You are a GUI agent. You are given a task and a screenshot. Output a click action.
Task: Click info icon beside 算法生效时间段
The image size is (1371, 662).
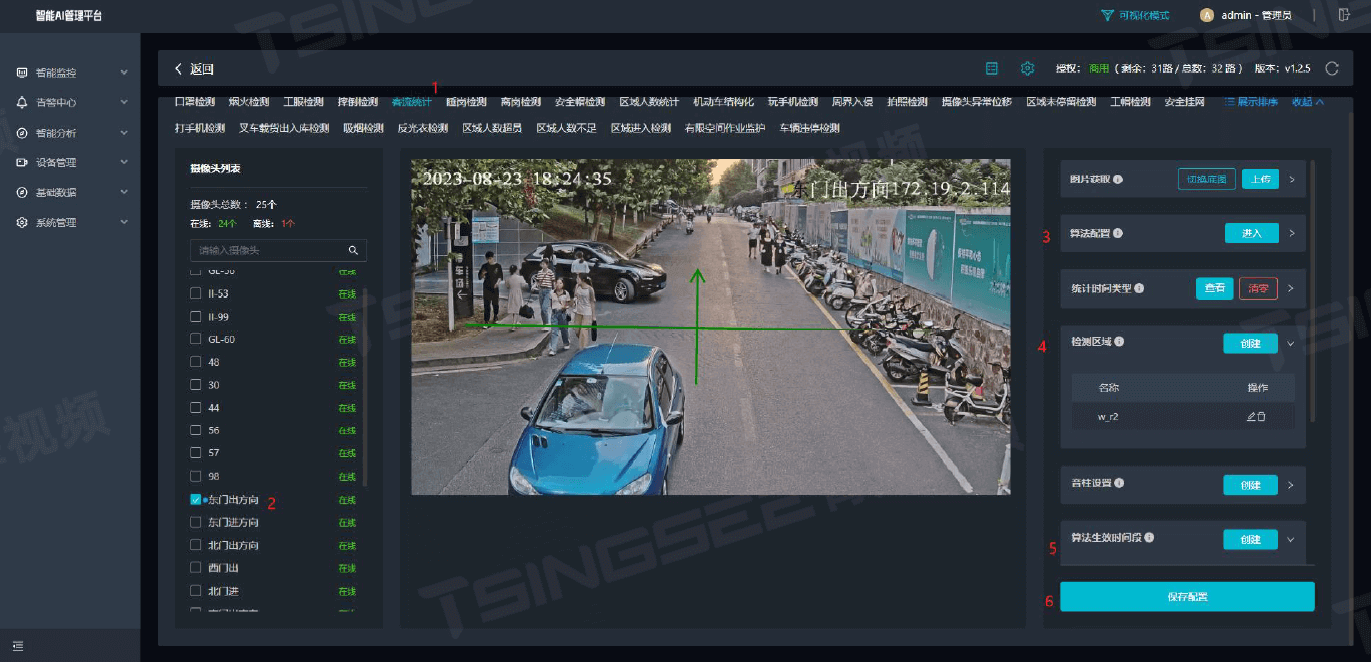pos(1149,538)
